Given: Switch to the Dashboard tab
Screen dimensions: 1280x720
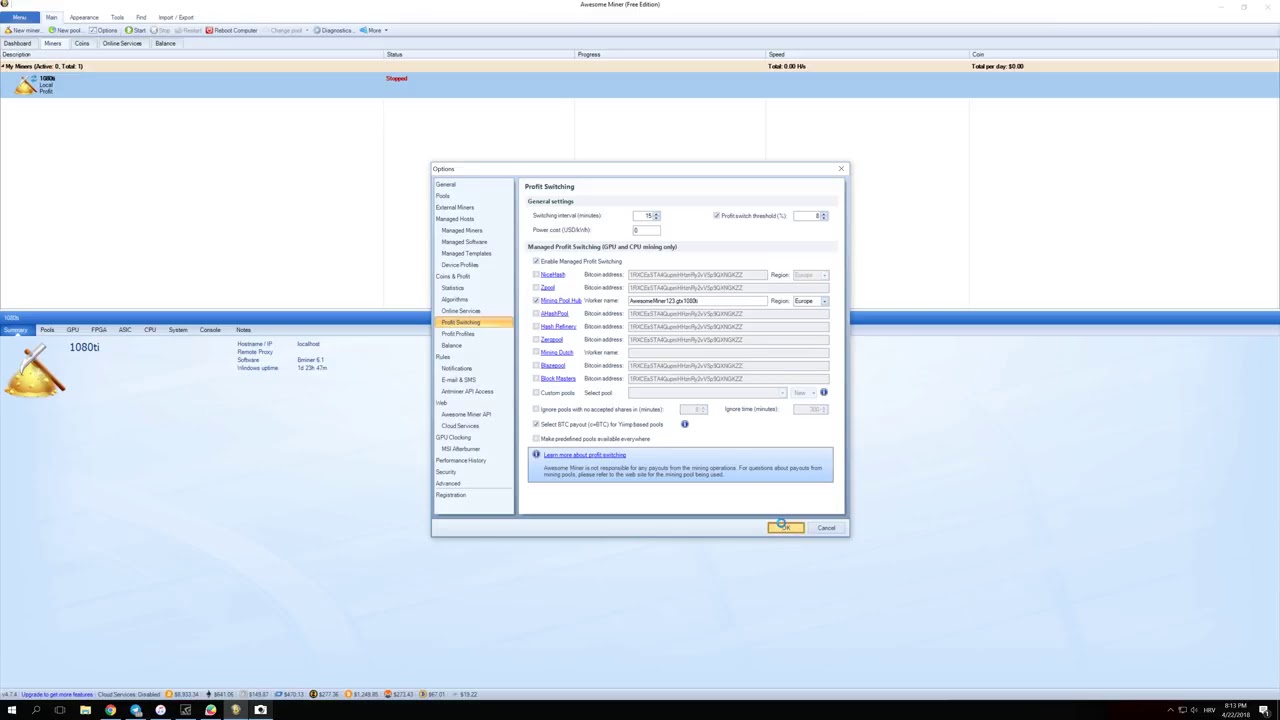Looking at the screenshot, I should coord(17,43).
